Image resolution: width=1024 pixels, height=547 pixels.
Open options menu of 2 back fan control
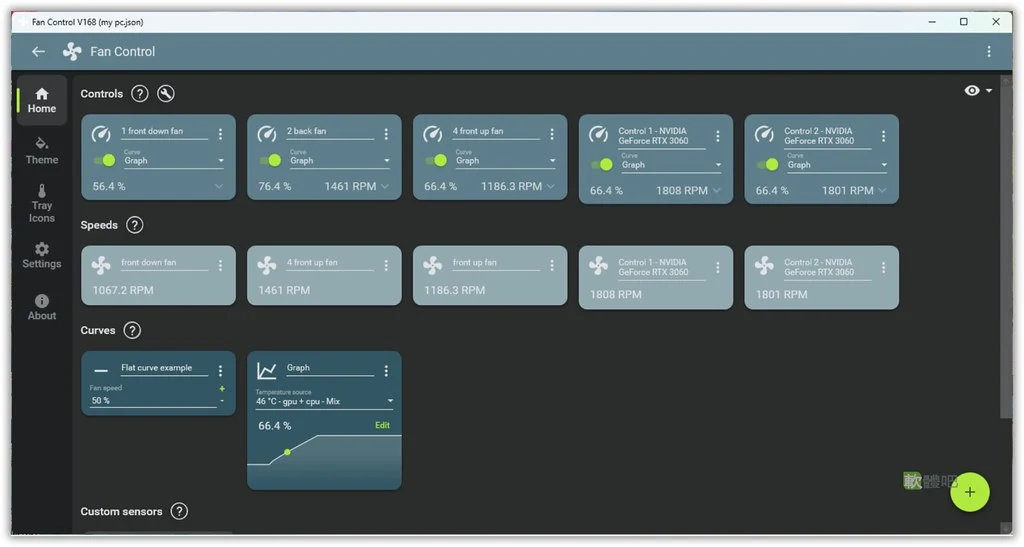tap(386, 134)
